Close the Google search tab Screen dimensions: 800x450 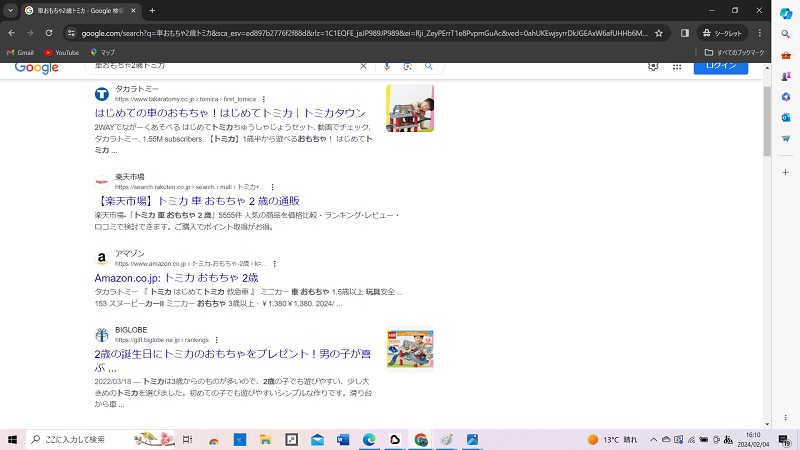click(133, 11)
